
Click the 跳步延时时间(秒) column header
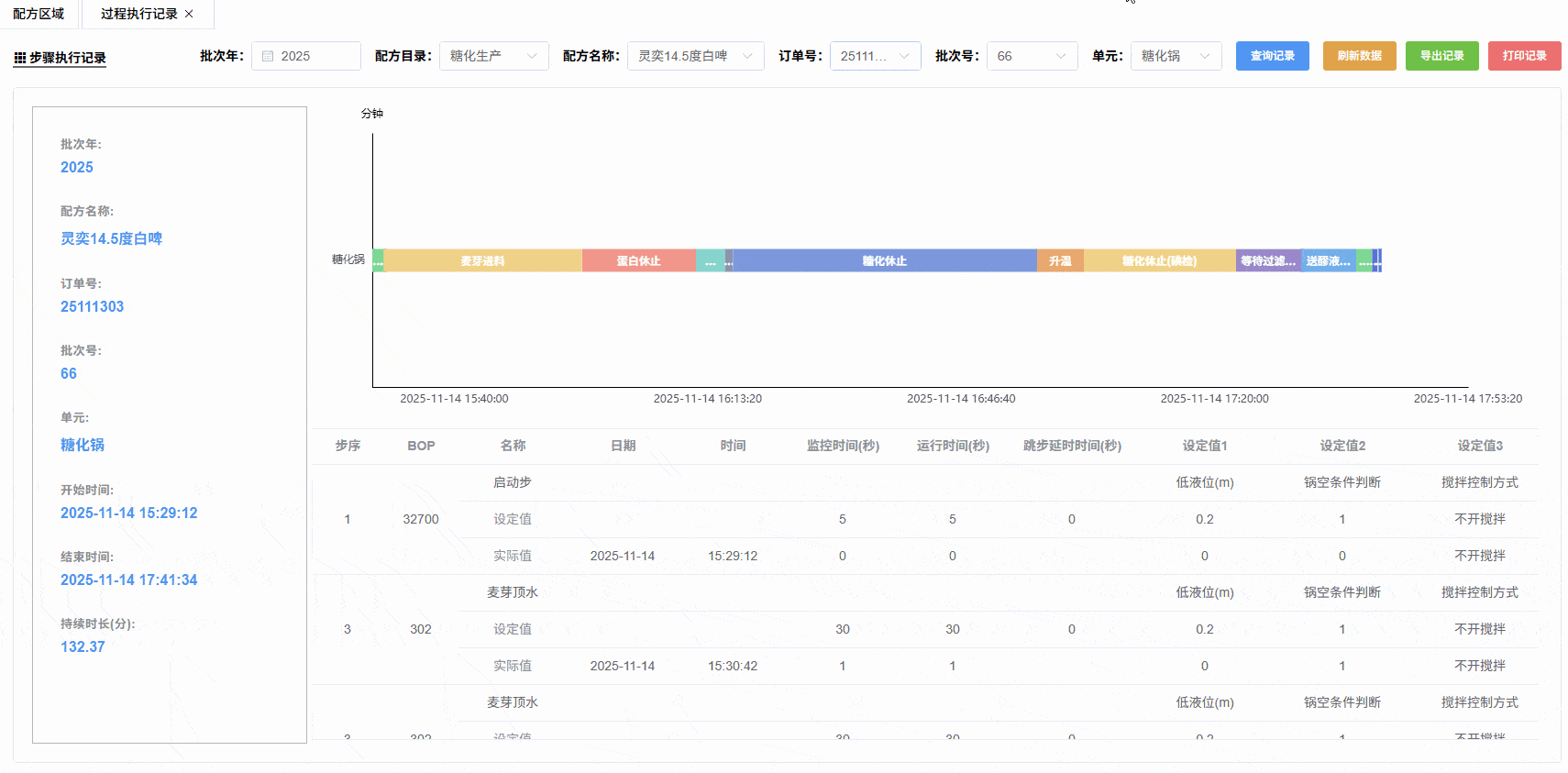(x=1072, y=446)
